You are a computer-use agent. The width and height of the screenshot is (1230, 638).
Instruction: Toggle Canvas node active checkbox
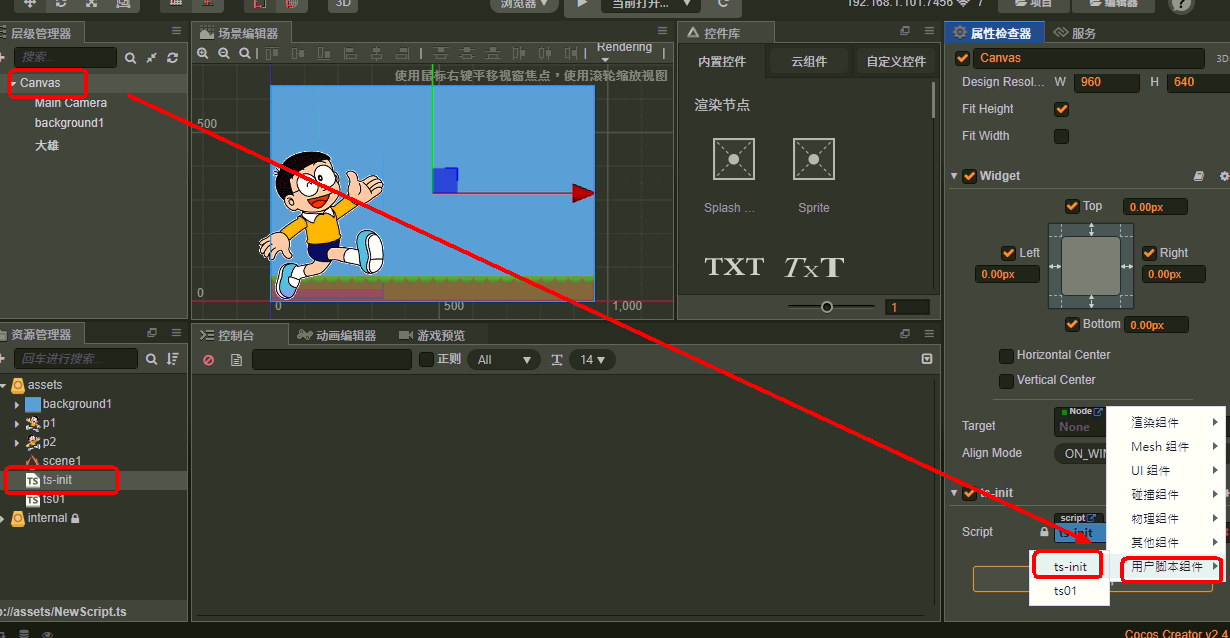tap(963, 58)
